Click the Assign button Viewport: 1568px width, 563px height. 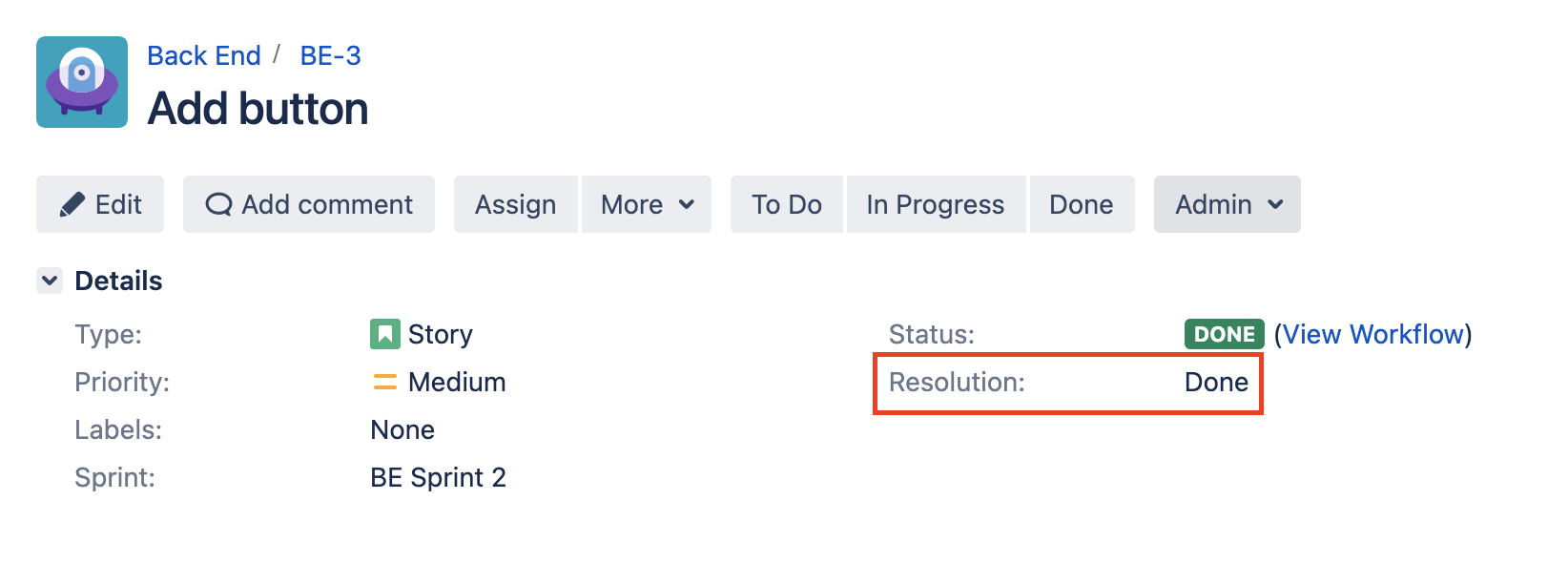click(515, 203)
